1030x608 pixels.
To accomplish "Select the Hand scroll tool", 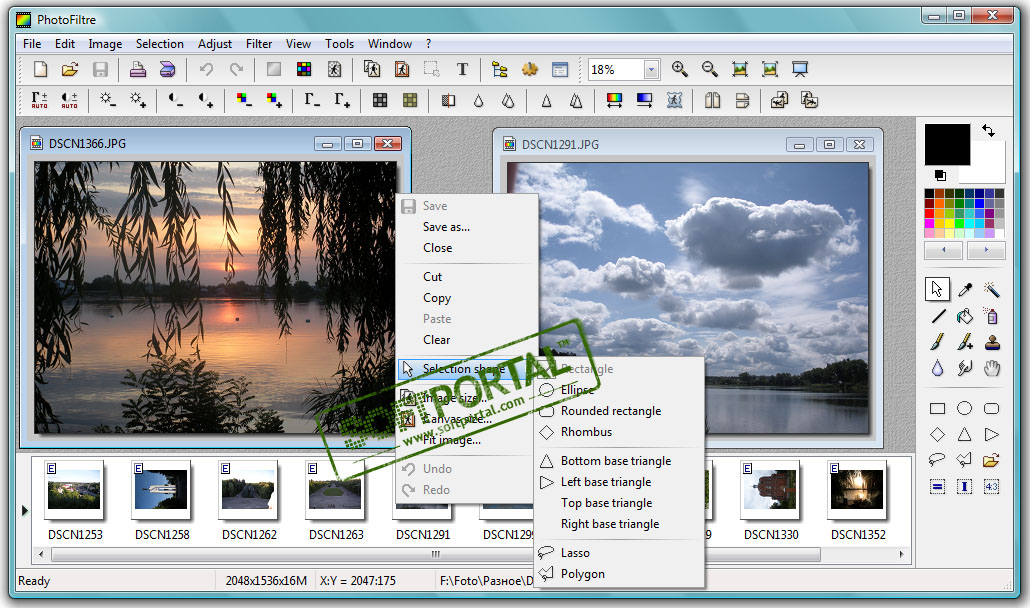I will click(992, 368).
